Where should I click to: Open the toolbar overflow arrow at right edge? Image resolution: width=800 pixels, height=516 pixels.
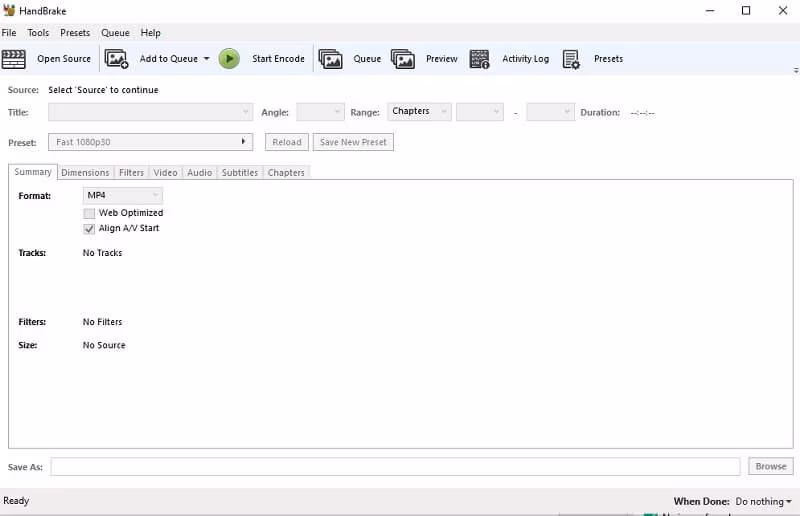(796, 70)
